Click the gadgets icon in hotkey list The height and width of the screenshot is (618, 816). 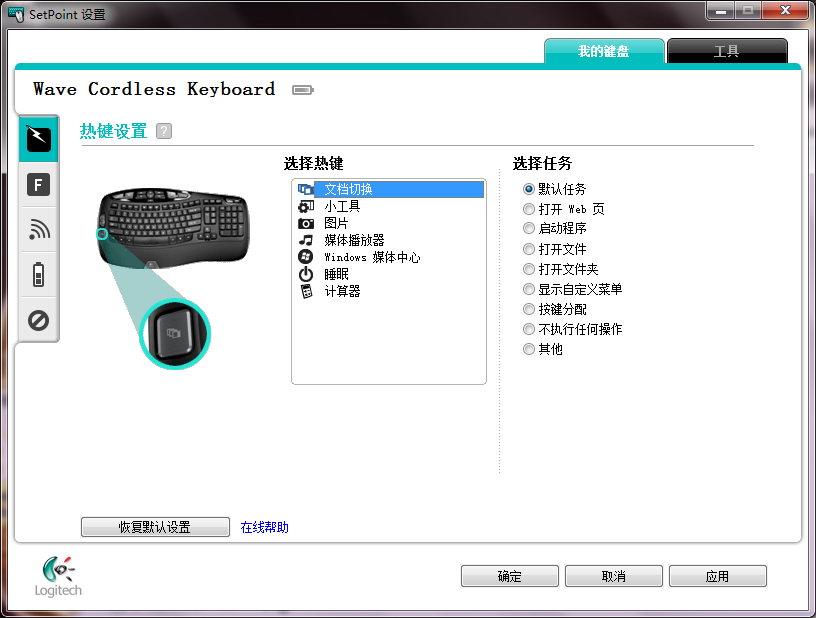point(305,207)
